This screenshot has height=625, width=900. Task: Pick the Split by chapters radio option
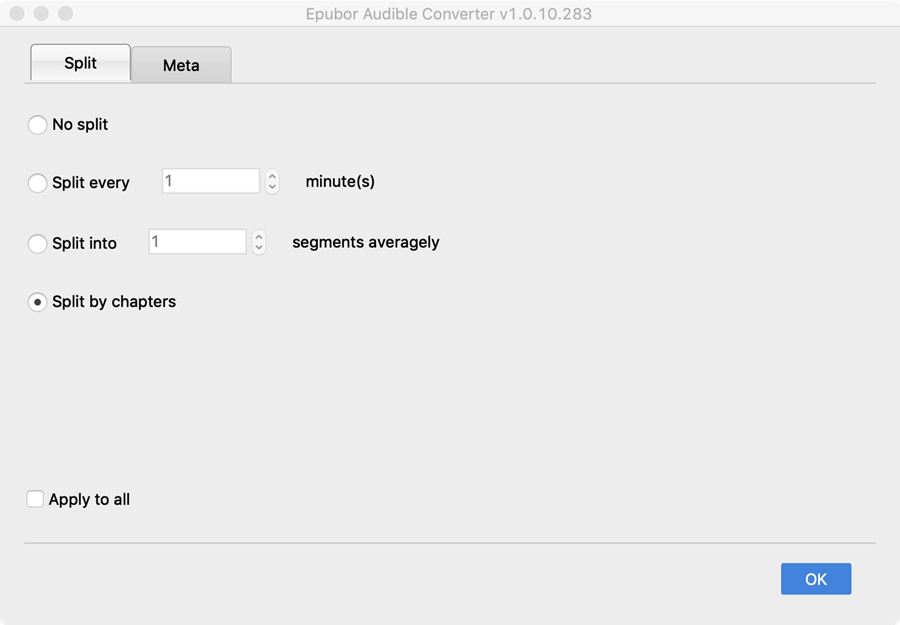38,302
